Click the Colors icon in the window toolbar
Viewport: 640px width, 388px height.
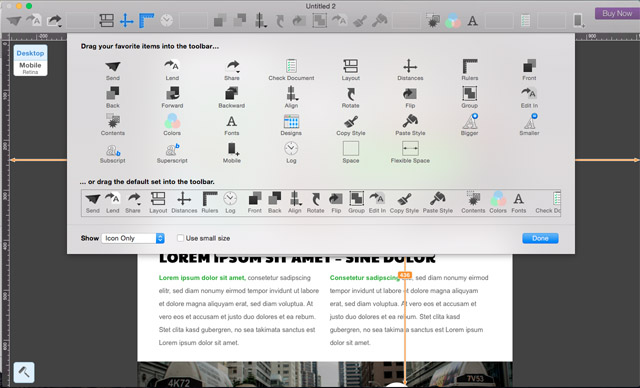(453, 20)
